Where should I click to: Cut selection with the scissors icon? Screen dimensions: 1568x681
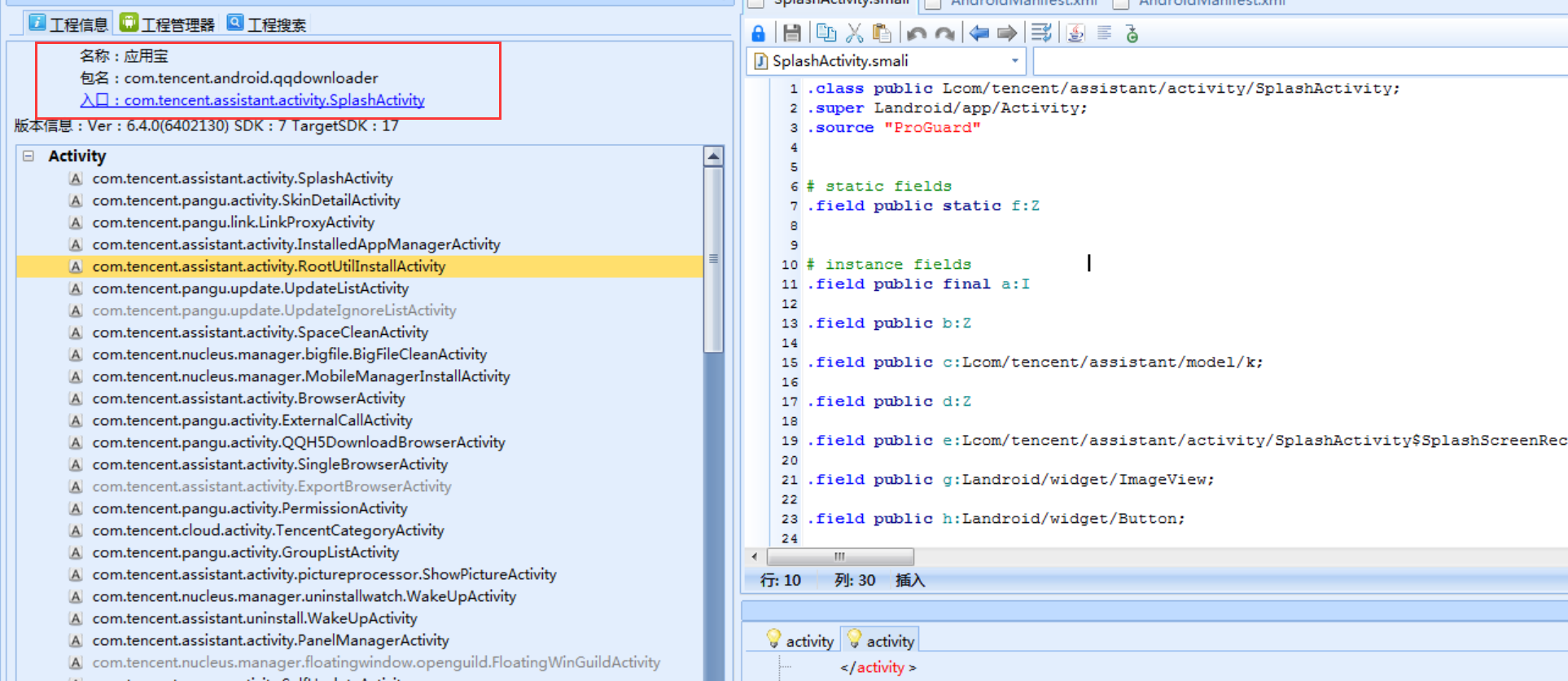[x=854, y=33]
